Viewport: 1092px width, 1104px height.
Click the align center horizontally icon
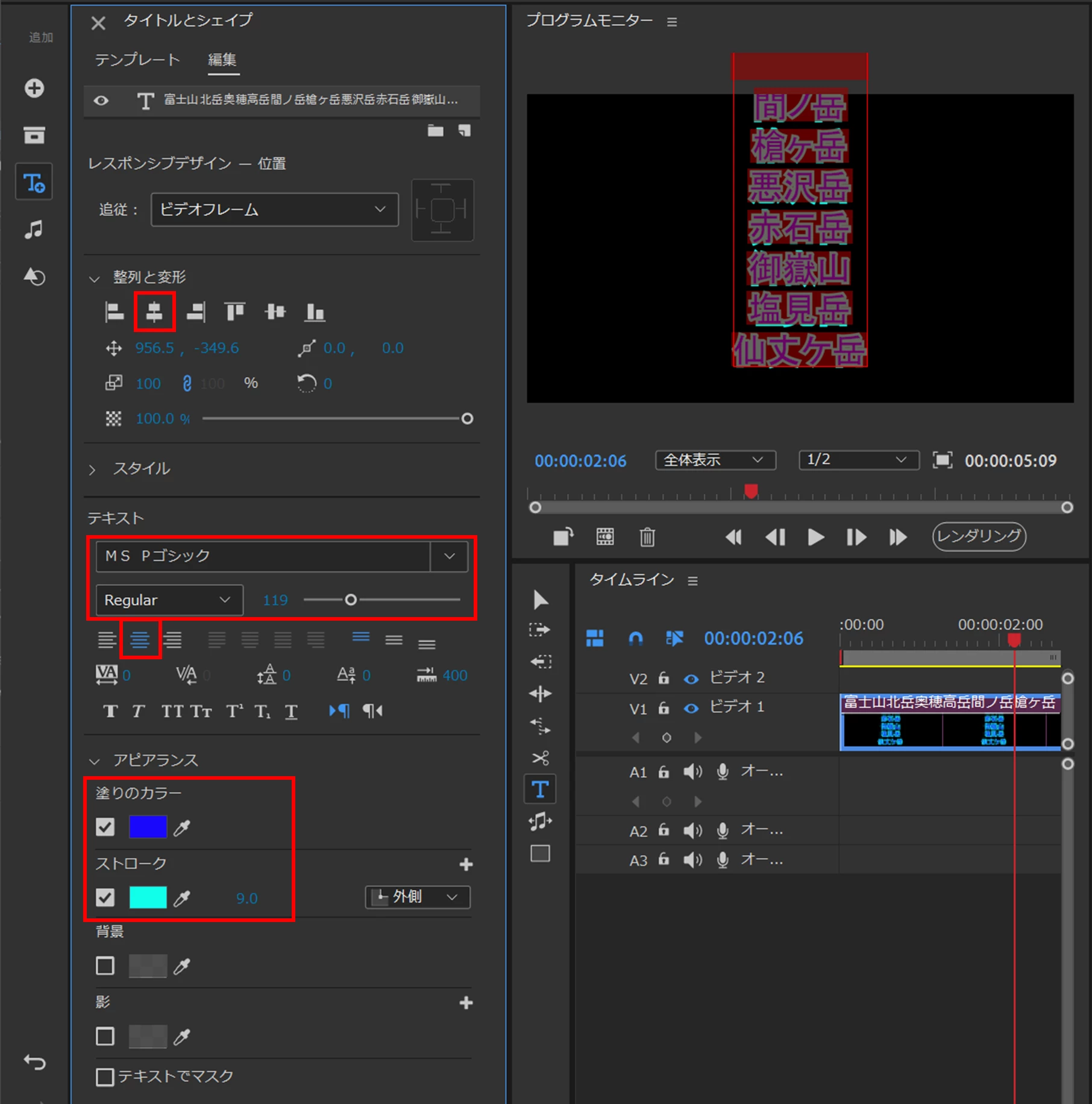pos(154,312)
